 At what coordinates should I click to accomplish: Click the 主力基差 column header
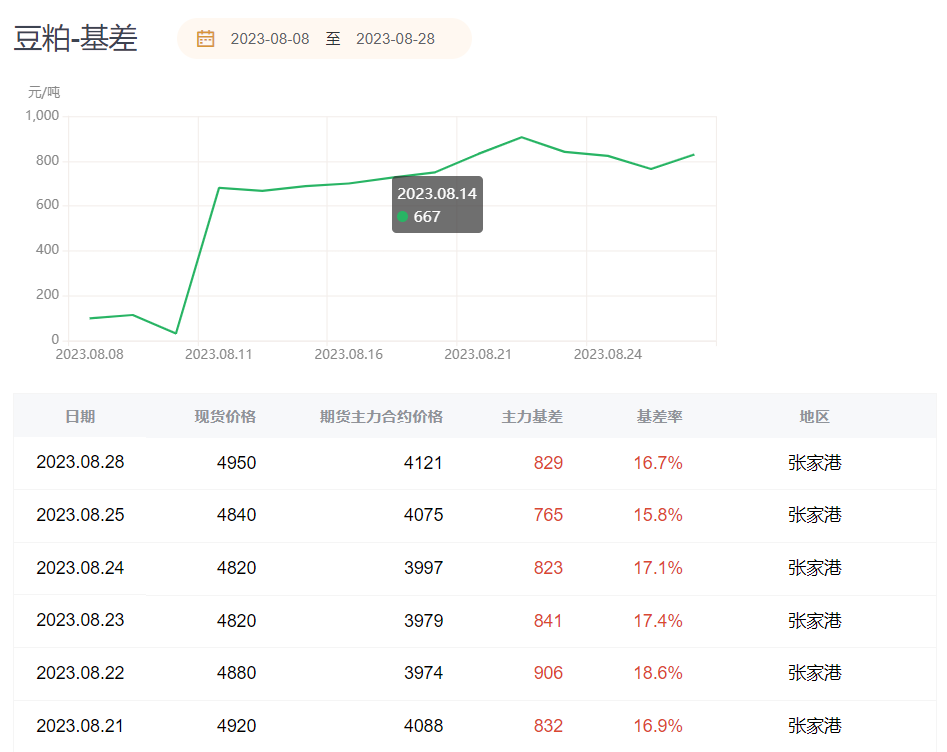(x=532, y=416)
